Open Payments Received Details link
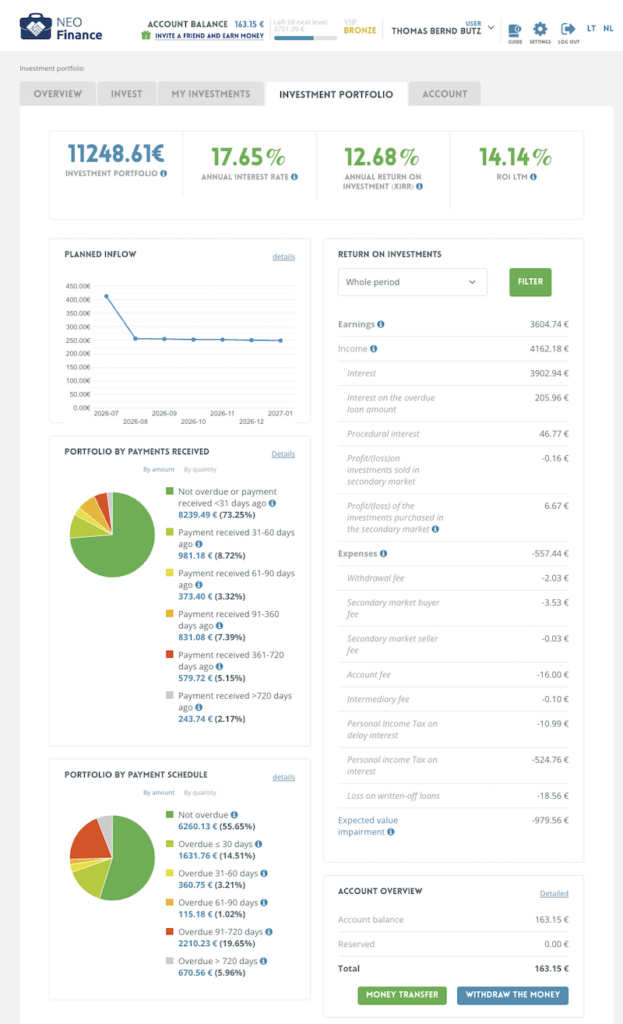Viewport: 623px width, 1024px height. point(283,455)
